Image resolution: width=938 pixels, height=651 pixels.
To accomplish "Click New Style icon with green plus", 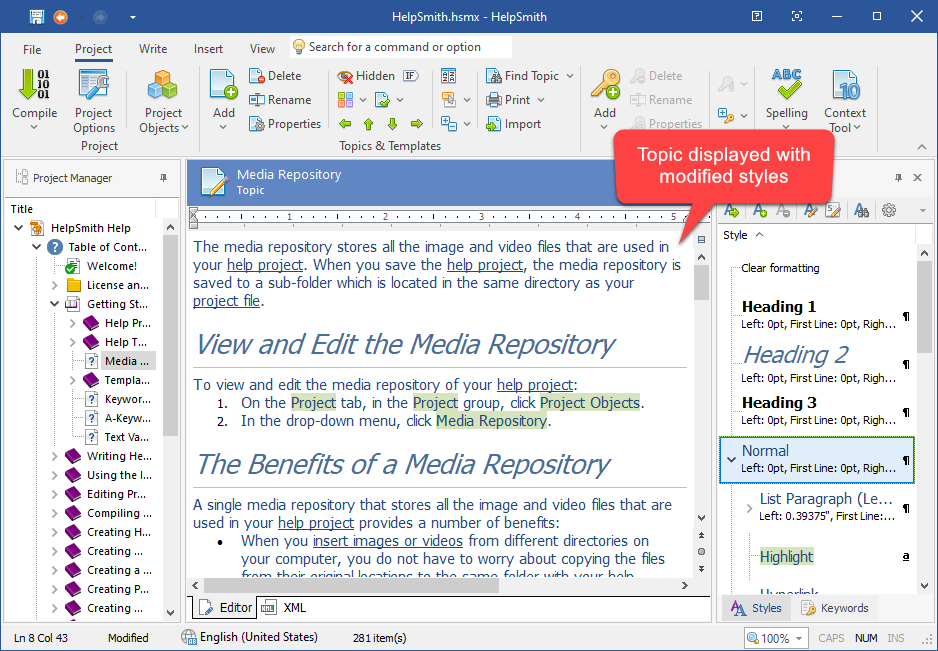I will [760, 210].
